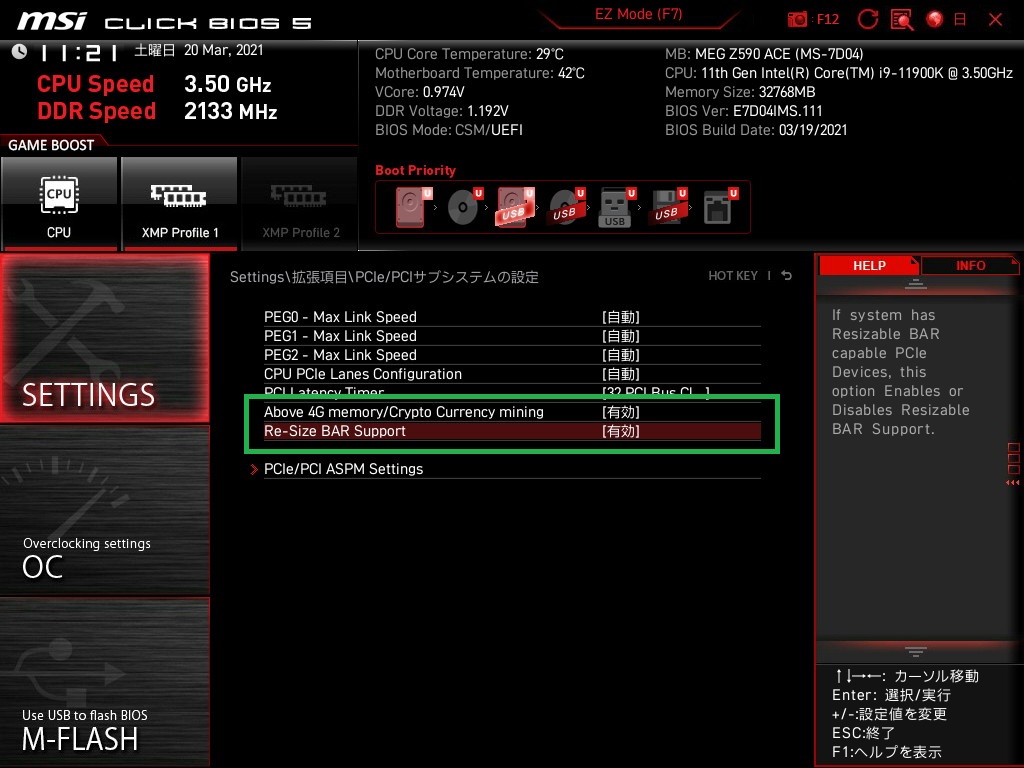
Task: Select the USB CD/DVD boot device icon
Action: coord(566,207)
